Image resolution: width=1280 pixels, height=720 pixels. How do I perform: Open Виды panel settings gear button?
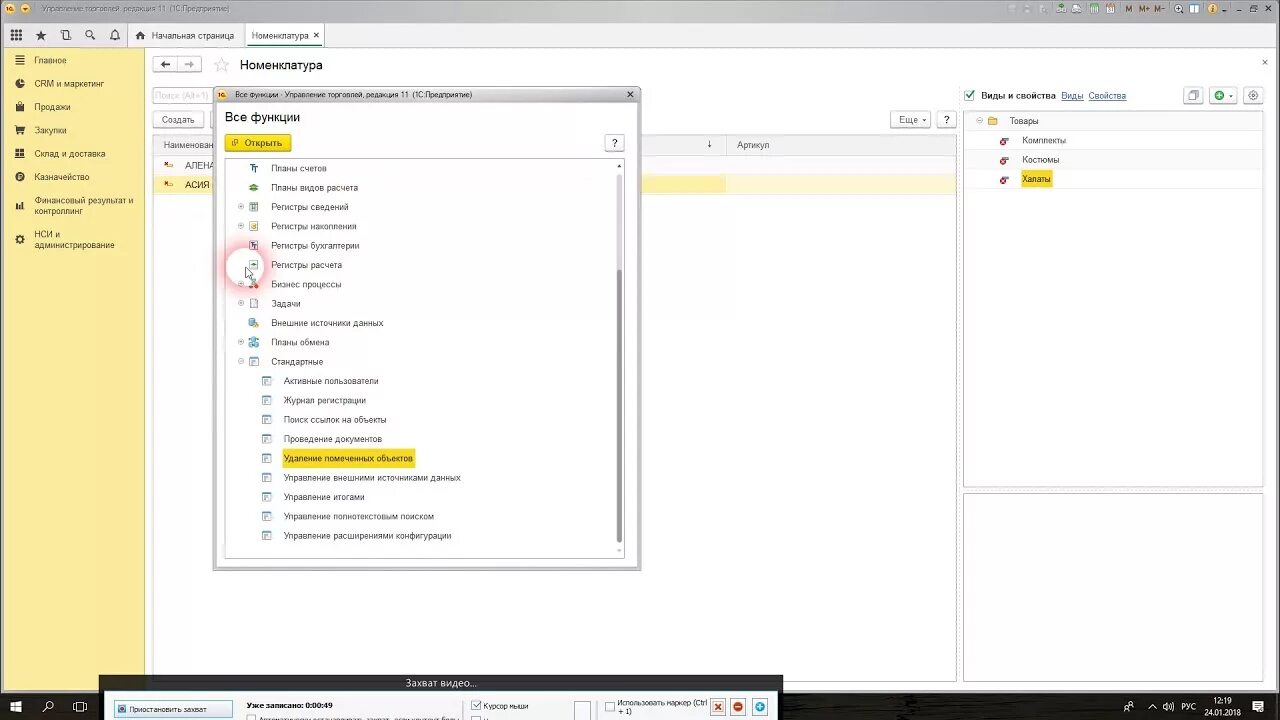1253,96
